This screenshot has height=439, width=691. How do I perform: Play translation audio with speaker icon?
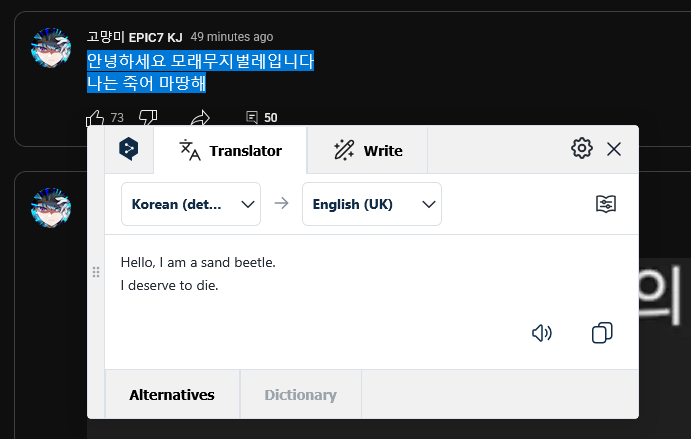[542, 333]
